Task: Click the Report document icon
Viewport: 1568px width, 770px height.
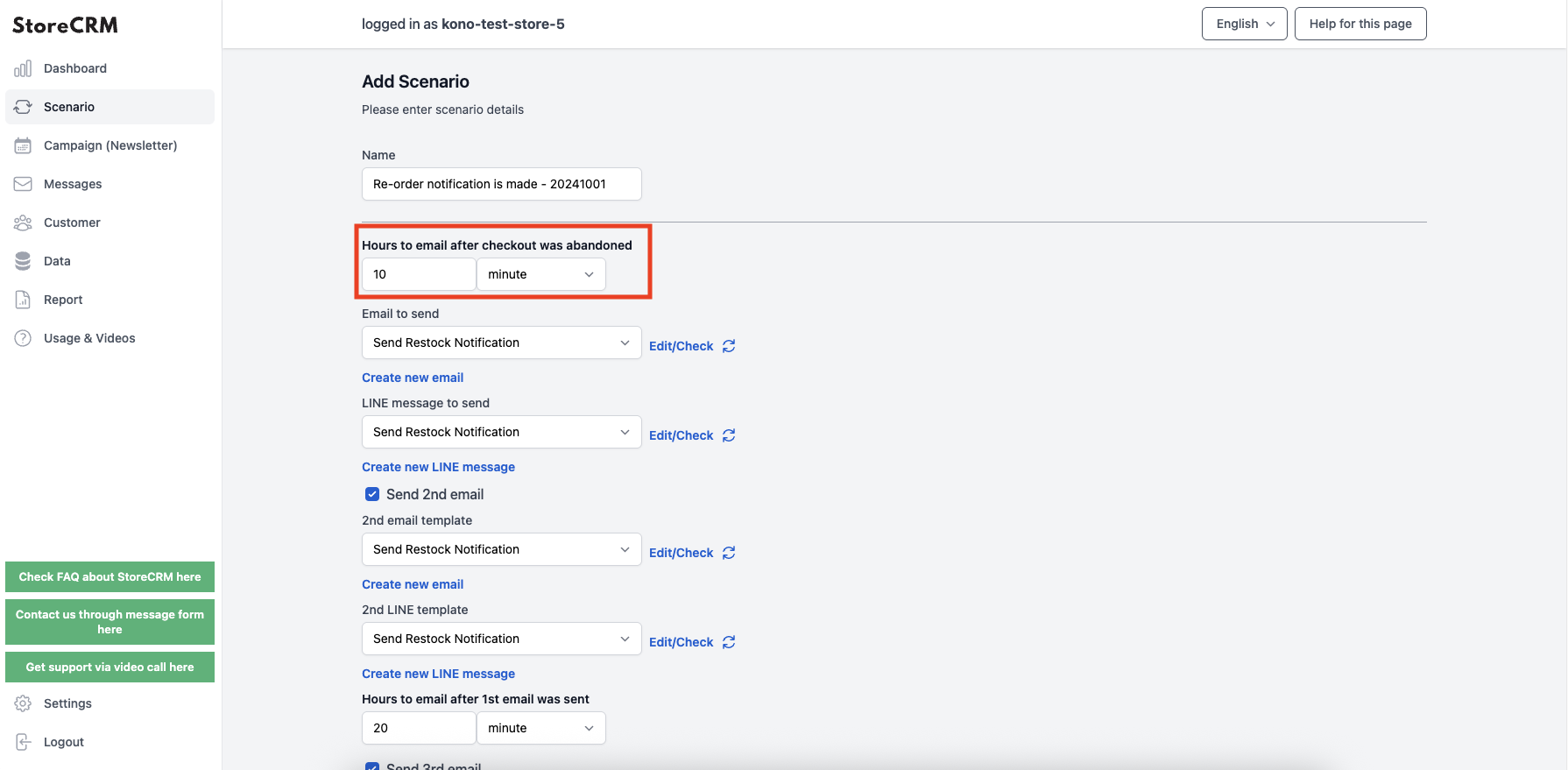Action: [x=23, y=300]
